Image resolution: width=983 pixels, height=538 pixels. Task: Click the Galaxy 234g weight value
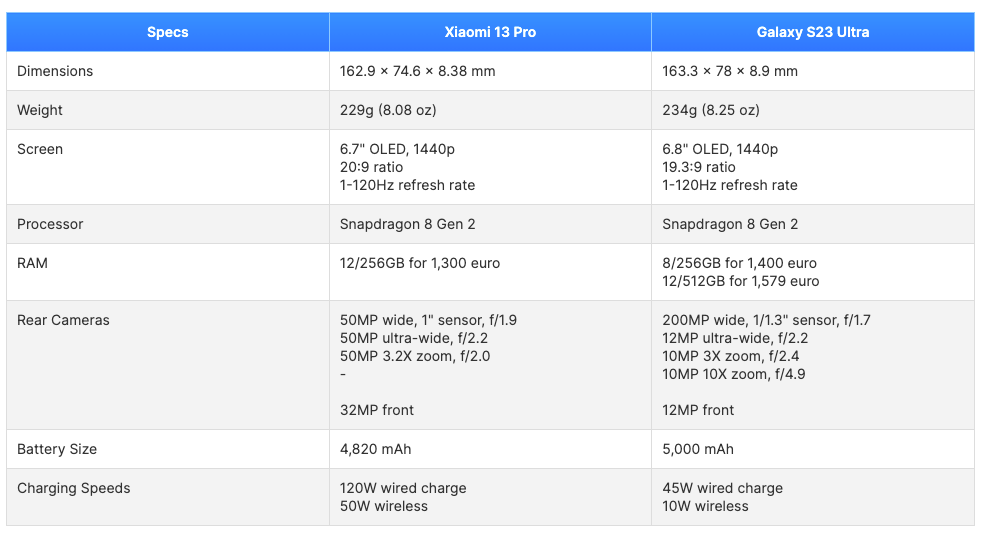(710, 110)
